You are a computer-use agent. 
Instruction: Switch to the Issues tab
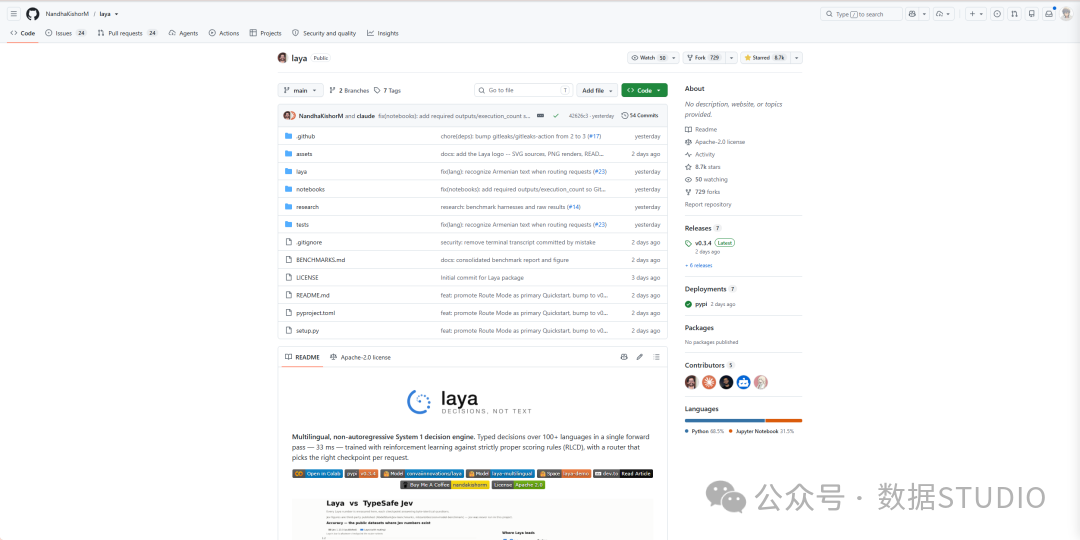66,33
